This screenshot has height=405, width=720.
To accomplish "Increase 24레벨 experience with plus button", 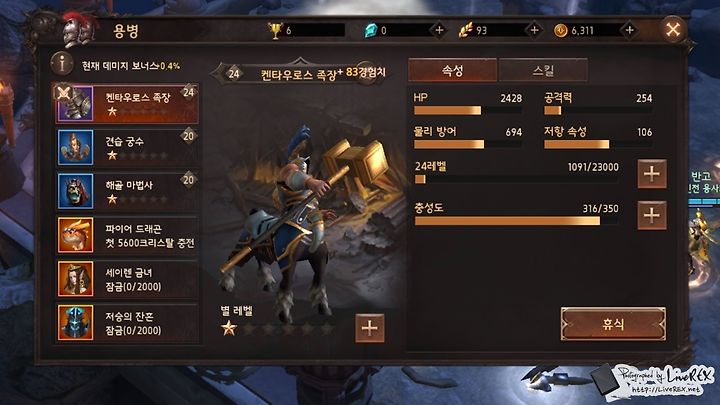I will click(x=652, y=174).
